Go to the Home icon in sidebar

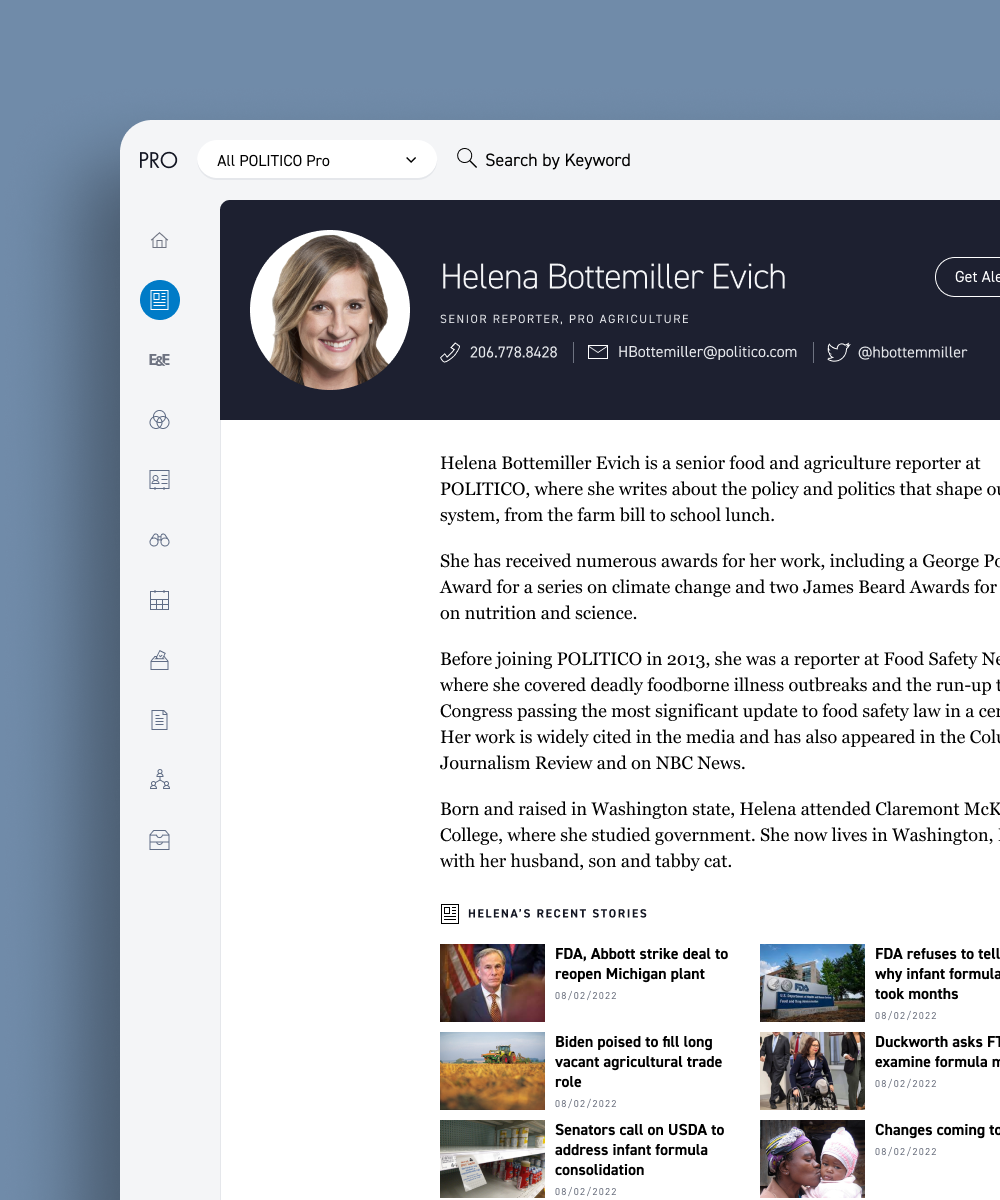[159, 240]
